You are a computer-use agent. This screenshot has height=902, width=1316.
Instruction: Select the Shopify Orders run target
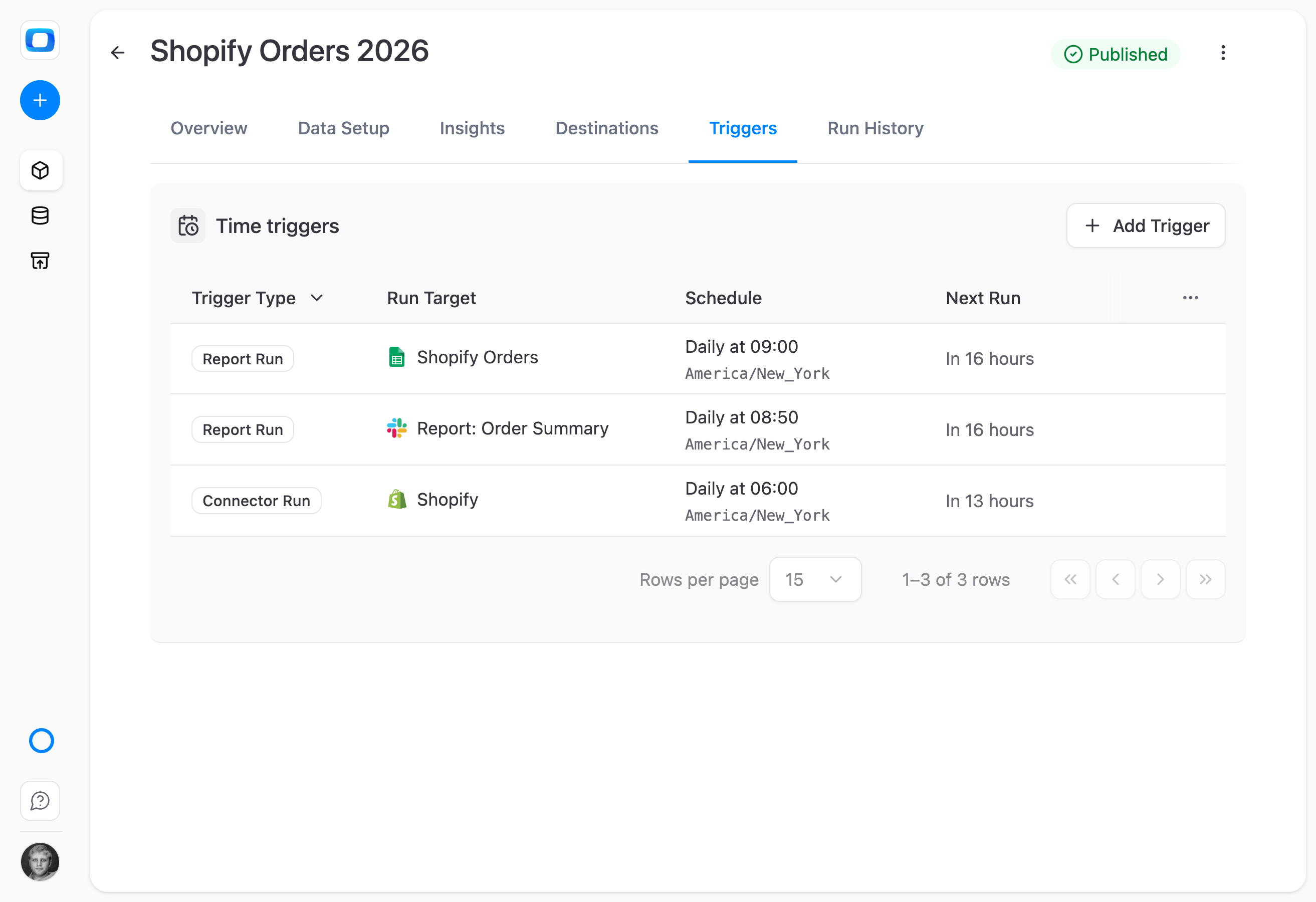pos(478,357)
